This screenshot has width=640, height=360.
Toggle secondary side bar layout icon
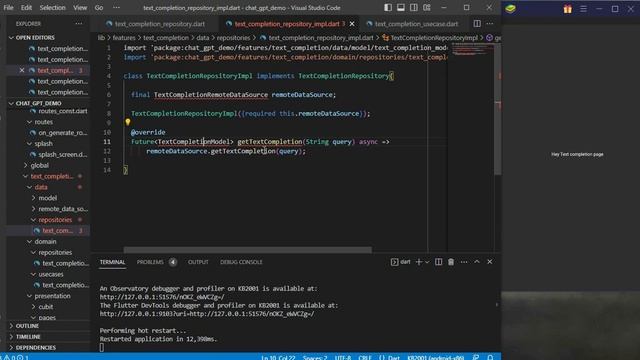click(x=414, y=8)
